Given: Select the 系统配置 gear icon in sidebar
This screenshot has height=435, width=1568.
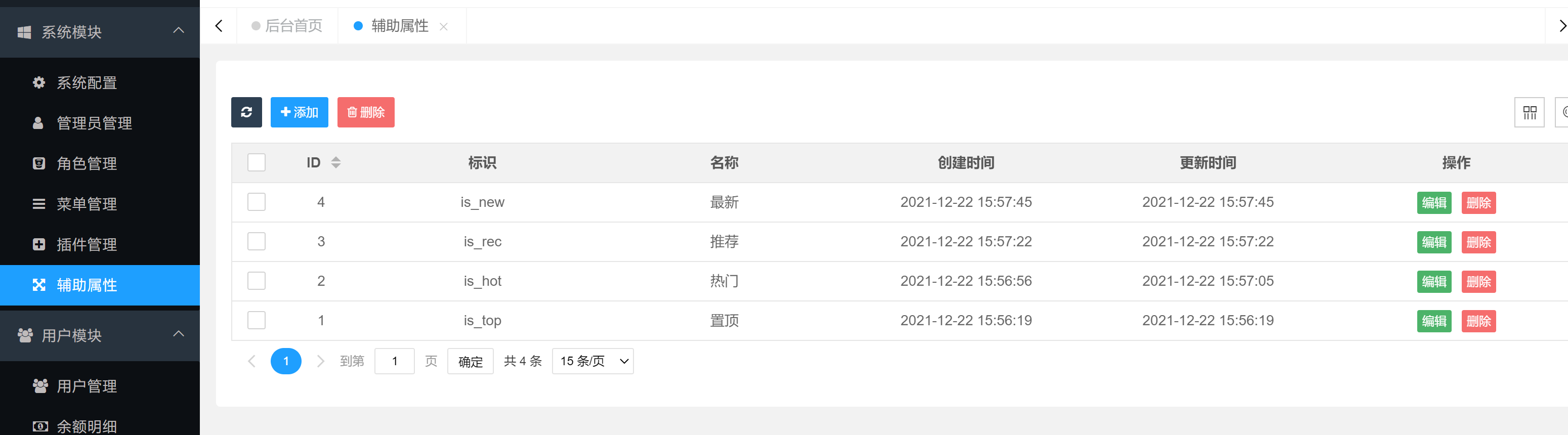Looking at the screenshot, I should tap(38, 83).
